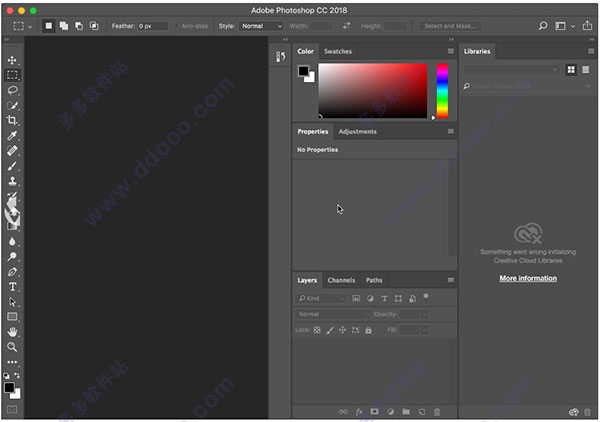Reset to default foreground and background colors
Viewport: 600px width, 422px height.
click(x=7, y=376)
